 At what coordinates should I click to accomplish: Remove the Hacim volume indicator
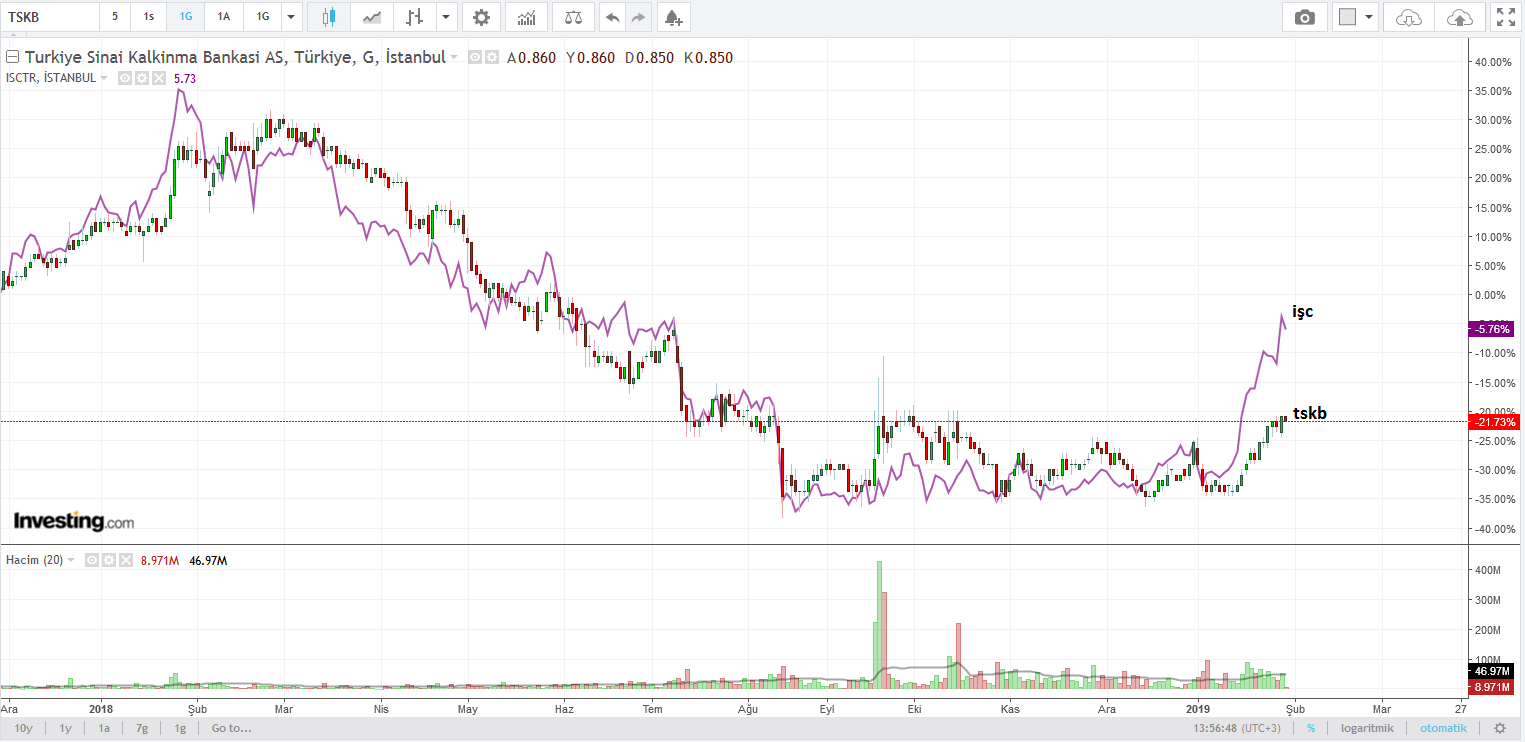[125, 560]
